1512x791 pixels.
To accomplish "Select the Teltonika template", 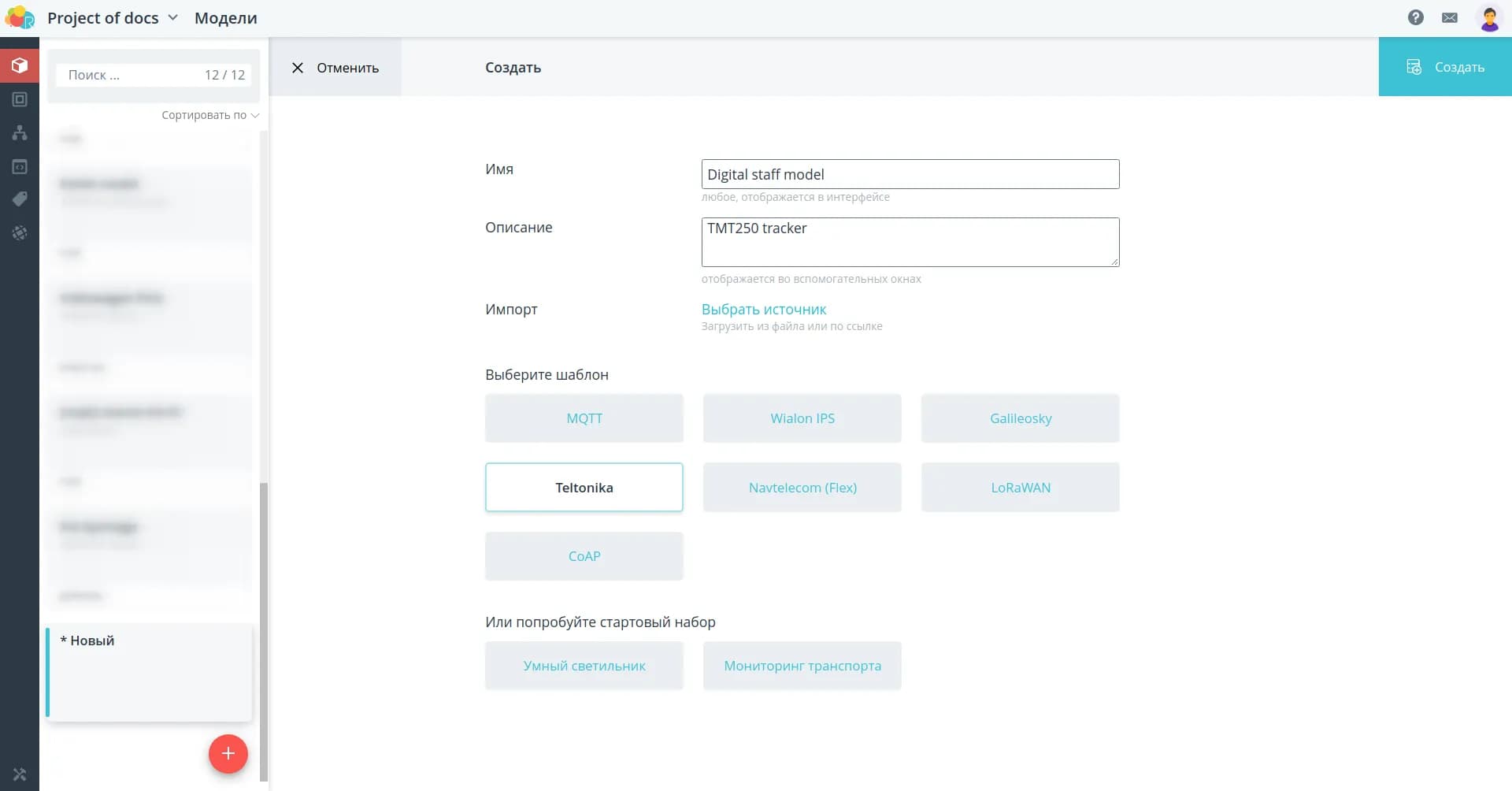I will [584, 487].
